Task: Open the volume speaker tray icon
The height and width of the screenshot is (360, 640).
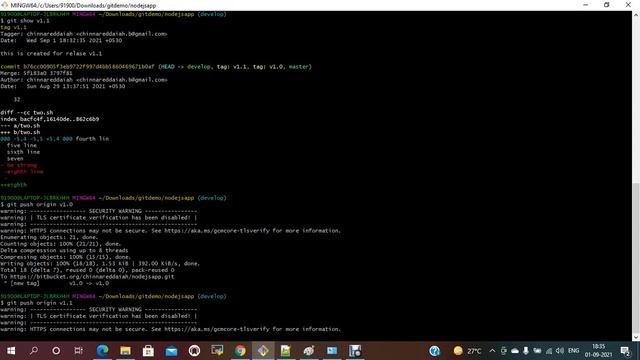Action: [560, 351]
